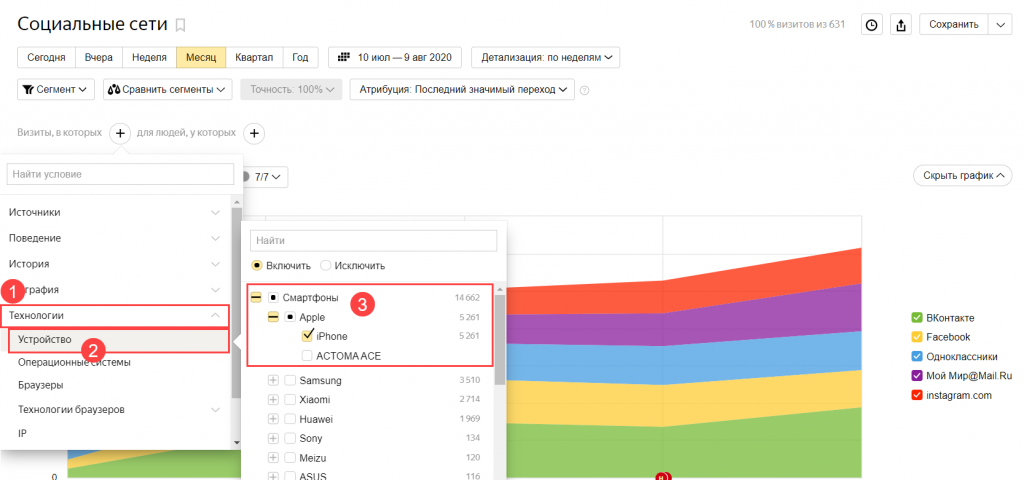Select the Исключить radio button
1024x480 pixels.
(325, 266)
